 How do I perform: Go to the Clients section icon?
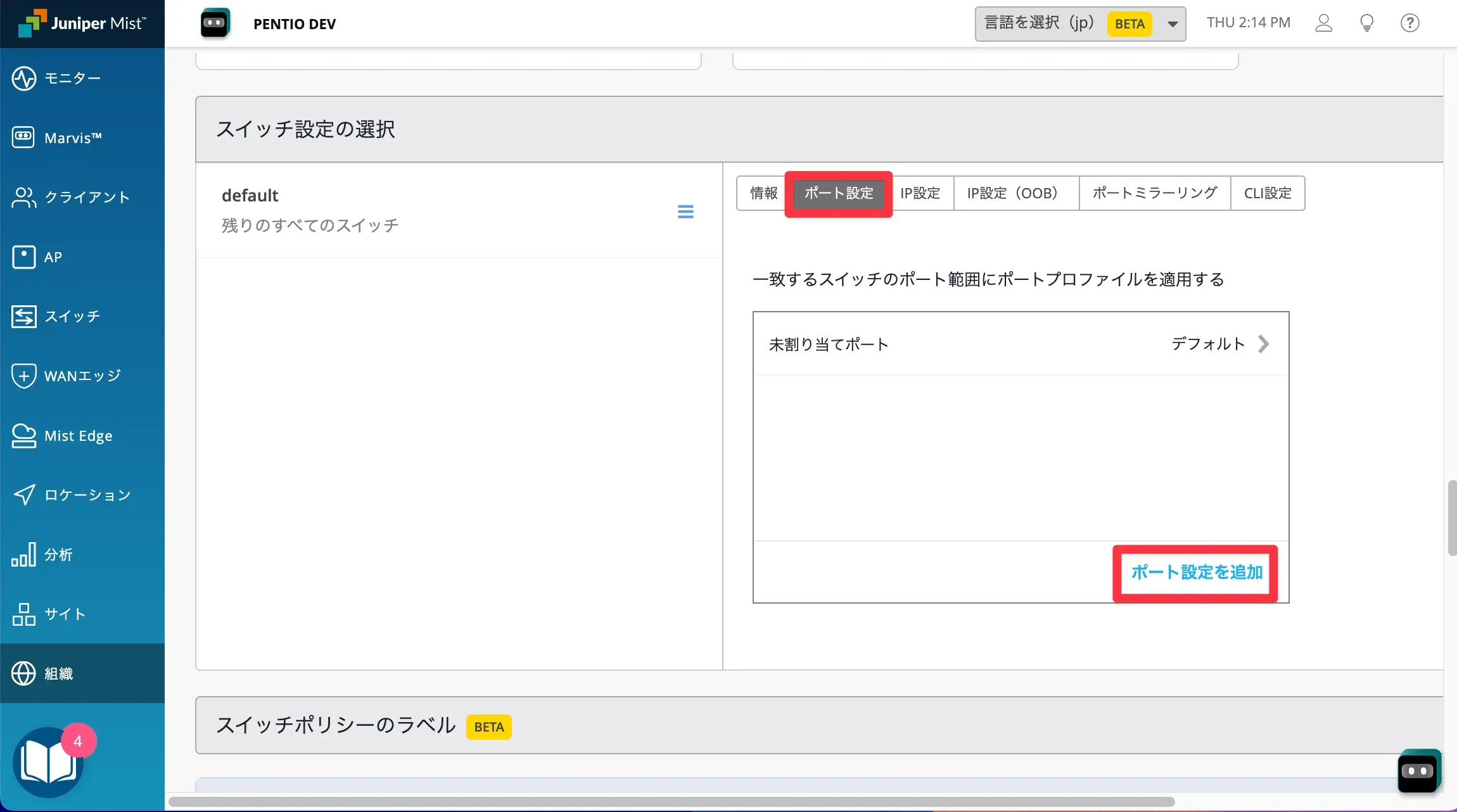pyautogui.click(x=24, y=198)
